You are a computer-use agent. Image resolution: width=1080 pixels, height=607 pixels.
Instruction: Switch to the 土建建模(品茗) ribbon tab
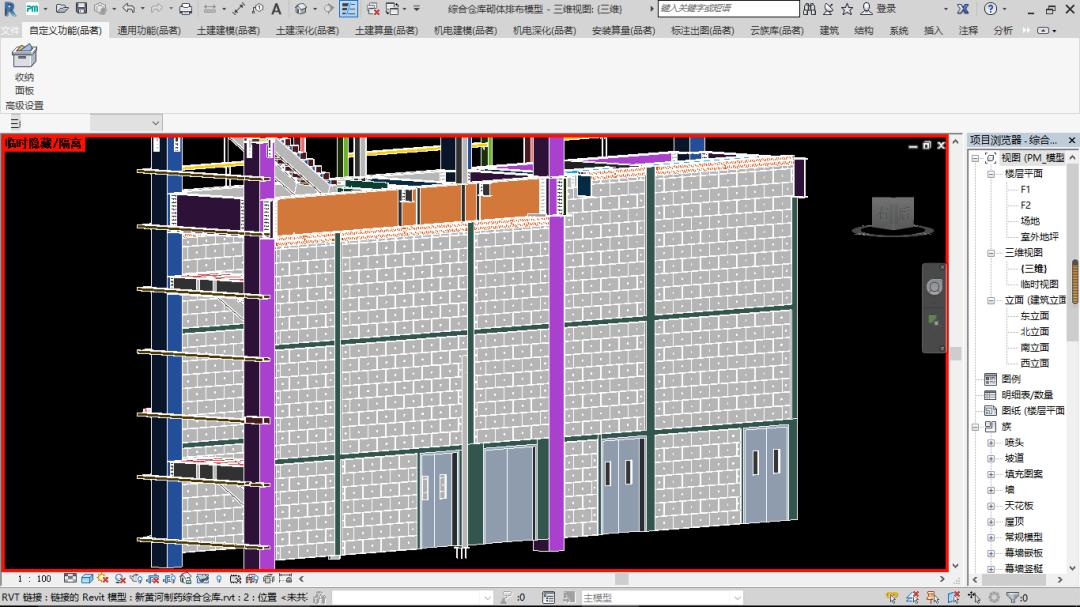click(227, 31)
